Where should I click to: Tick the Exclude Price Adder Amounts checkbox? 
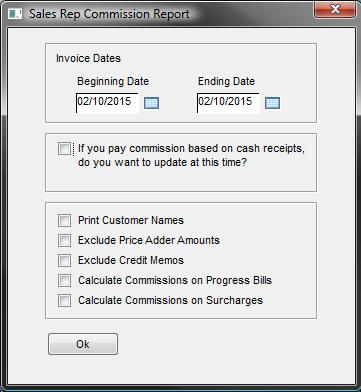pos(64,240)
